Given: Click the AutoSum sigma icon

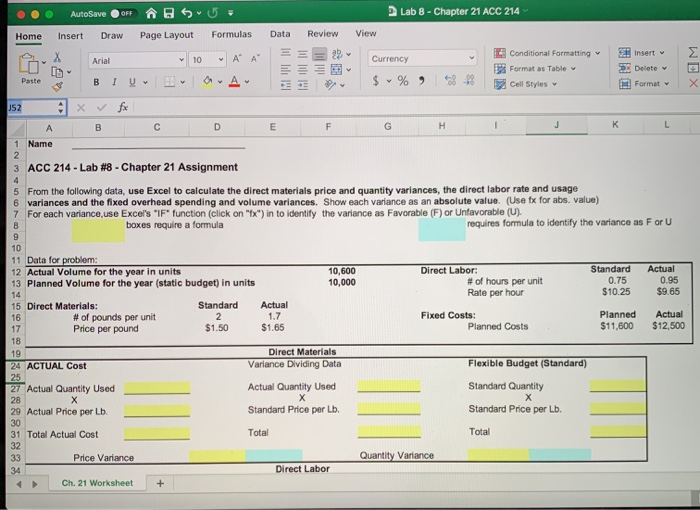Looking at the screenshot, I should 692,53.
